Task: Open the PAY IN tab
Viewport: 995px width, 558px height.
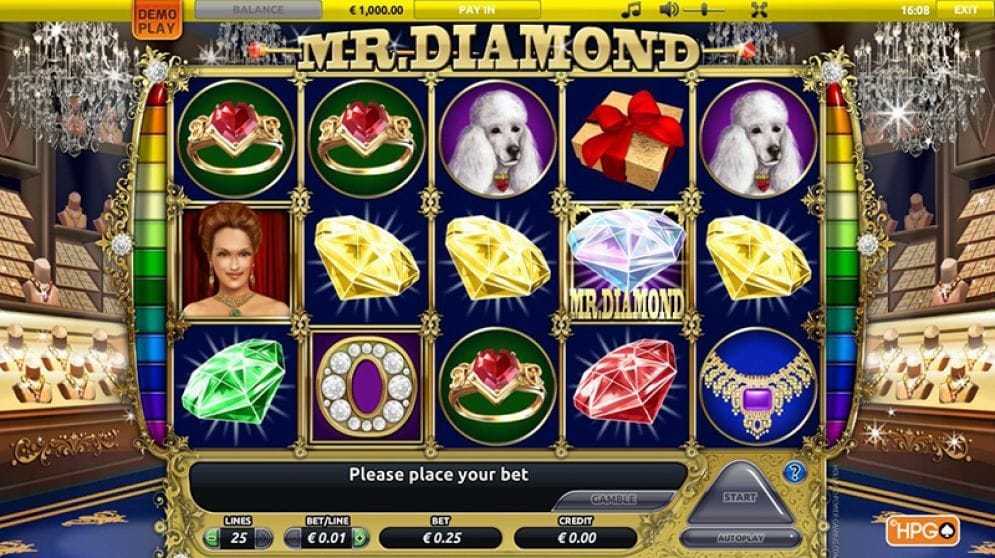Action: 477,10
